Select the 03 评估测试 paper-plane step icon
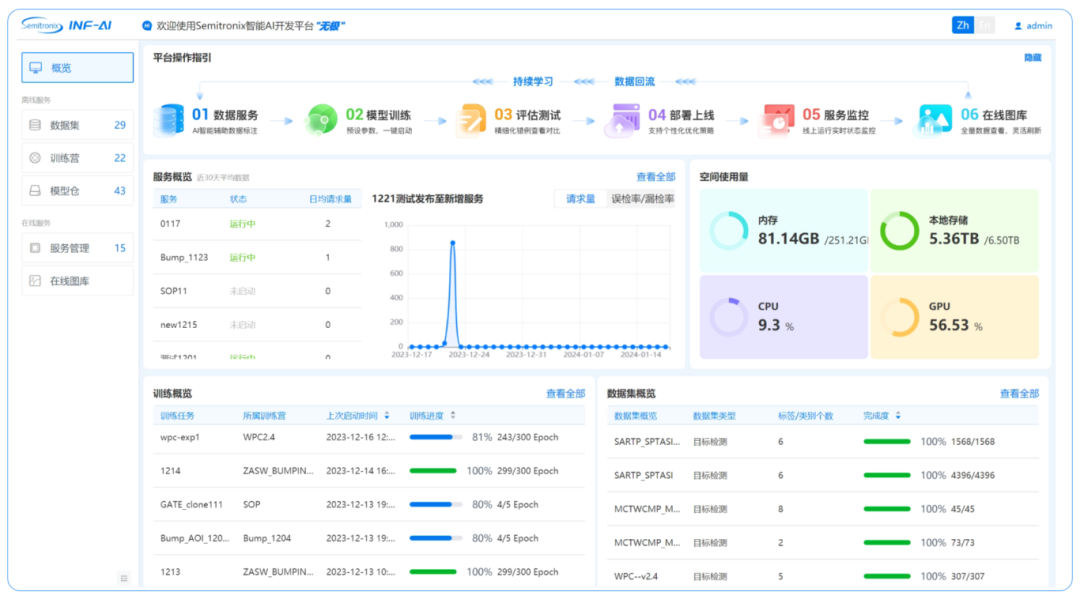The height and width of the screenshot is (607, 1080). [468, 117]
